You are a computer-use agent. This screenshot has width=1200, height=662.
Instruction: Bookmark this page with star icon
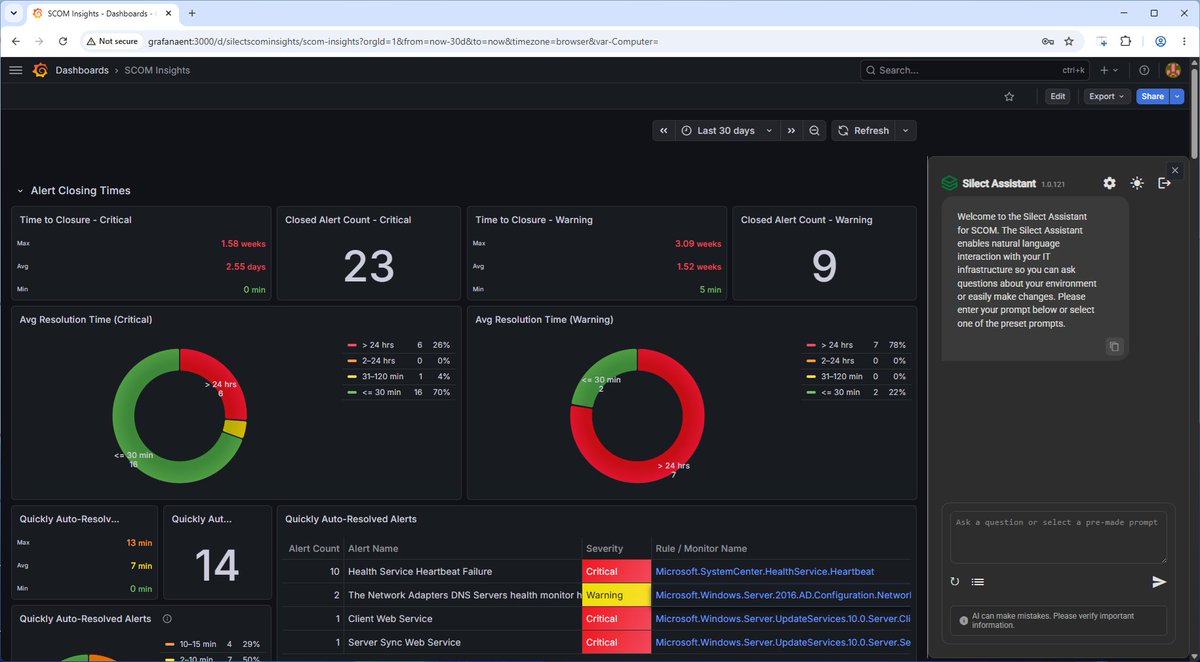1069,41
